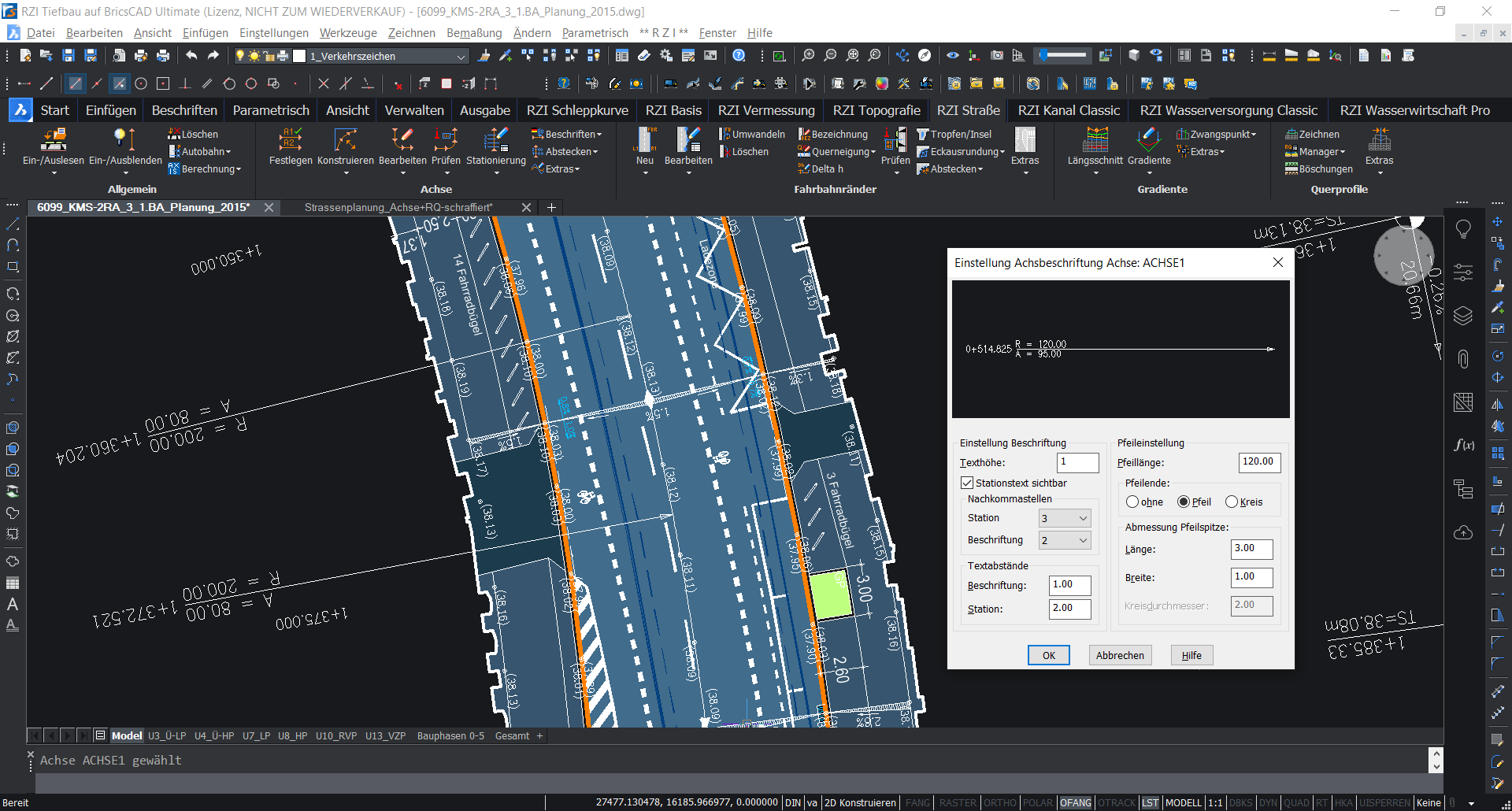This screenshot has width=1512, height=811.
Task: Switch to U7_LP layout tab
Action: point(256,735)
